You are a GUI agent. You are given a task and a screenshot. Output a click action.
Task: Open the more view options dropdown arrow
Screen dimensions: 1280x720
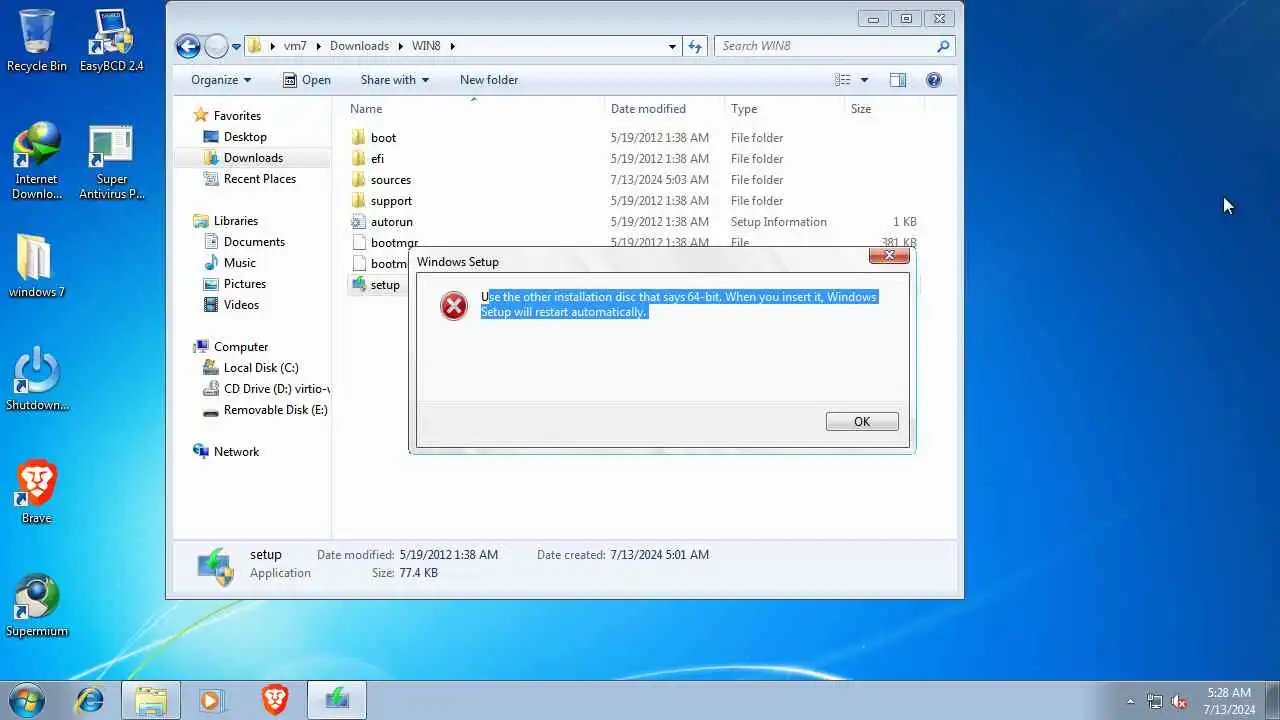(x=864, y=80)
